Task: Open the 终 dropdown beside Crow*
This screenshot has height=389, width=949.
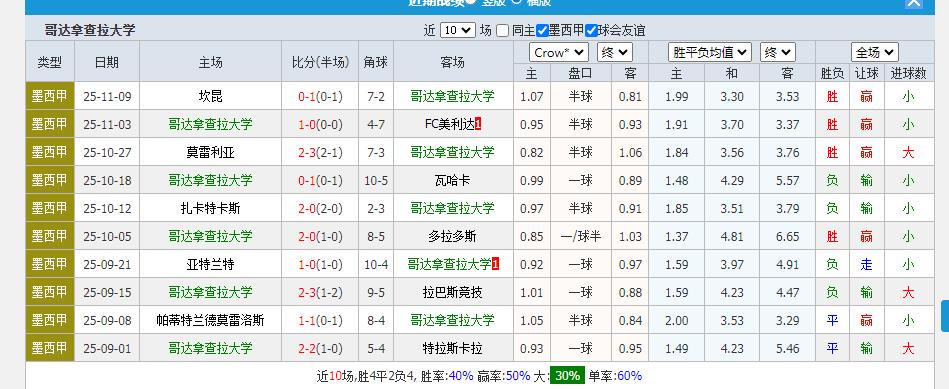Action: coord(615,53)
